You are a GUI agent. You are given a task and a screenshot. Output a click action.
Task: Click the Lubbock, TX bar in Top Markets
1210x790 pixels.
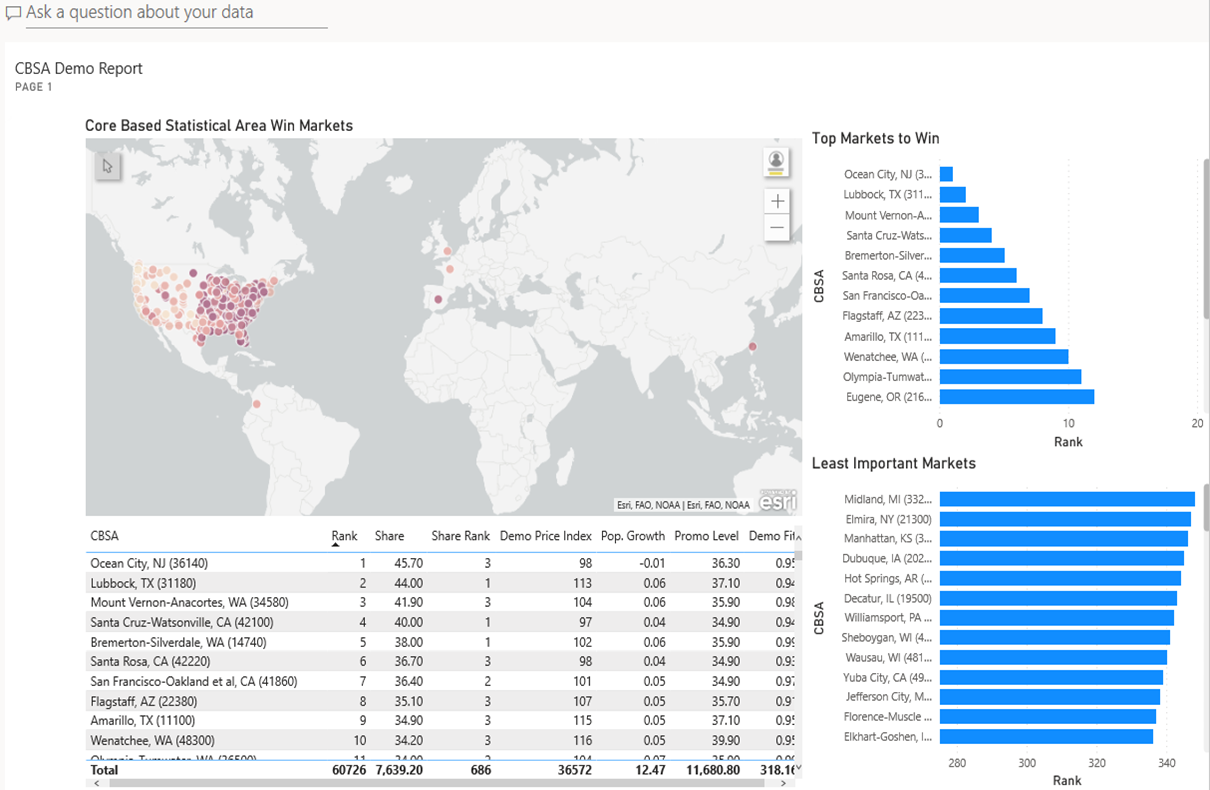[953, 194]
